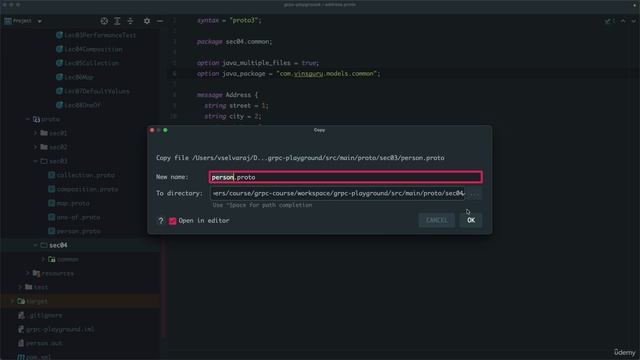Click the map.proto file icon

click(51, 203)
